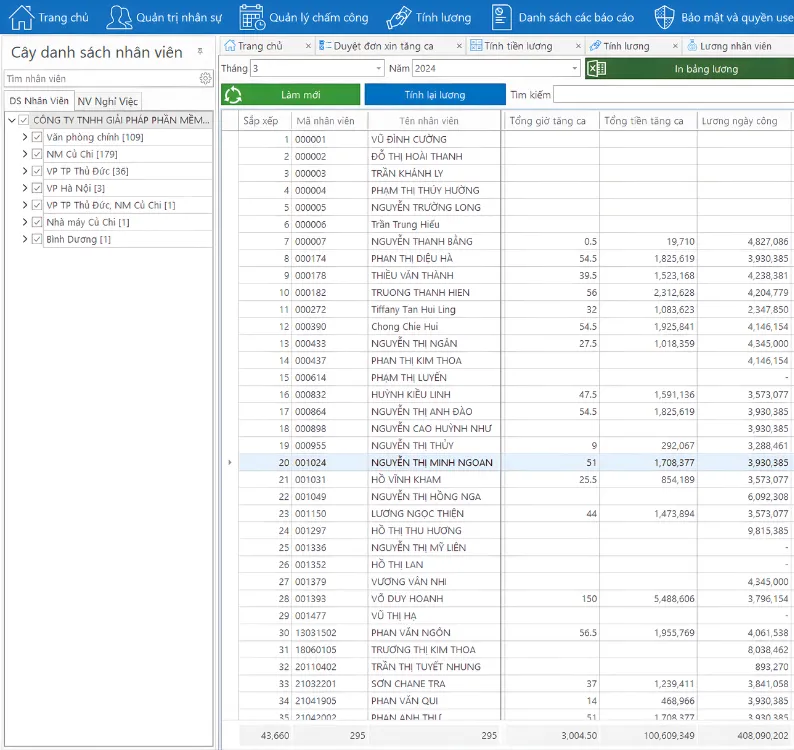Toggle Bình Dương [1] checkbox
Image resolution: width=794 pixels, height=750 pixels.
point(36,239)
